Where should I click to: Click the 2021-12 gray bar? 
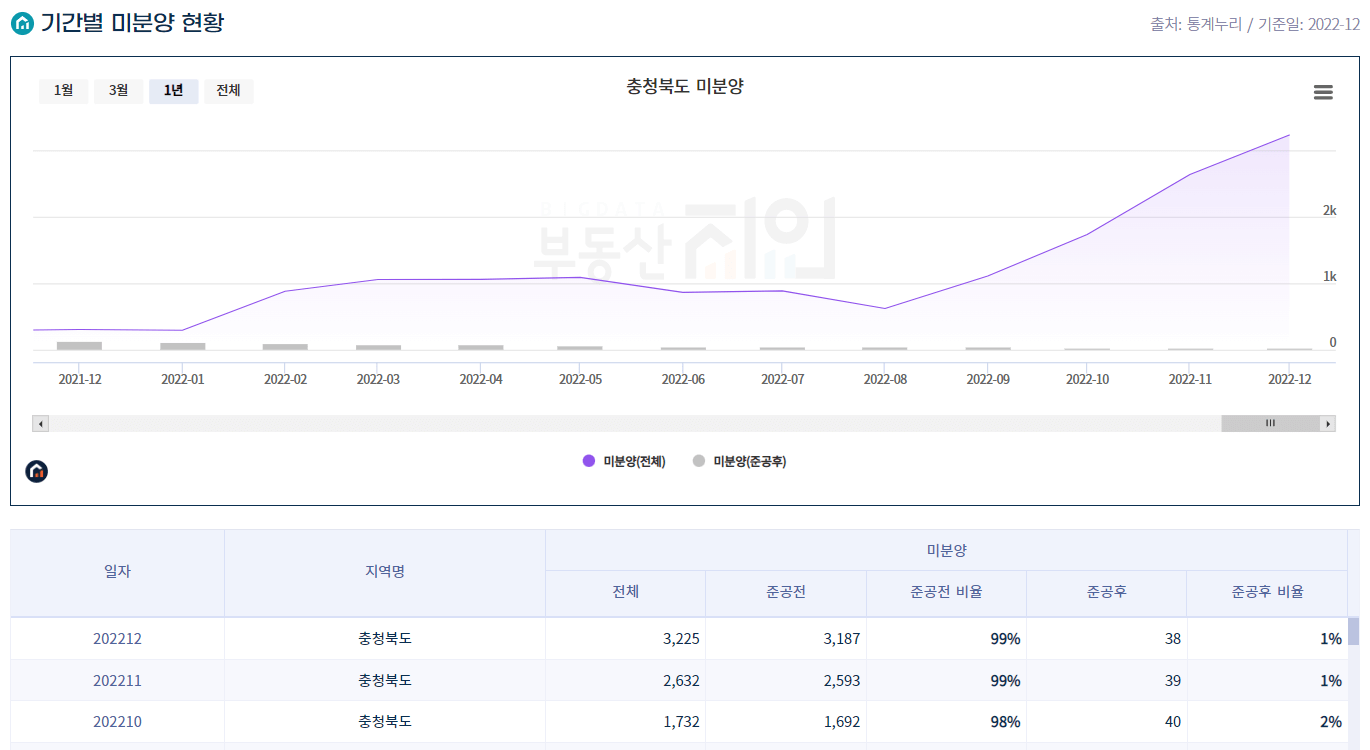79,346
